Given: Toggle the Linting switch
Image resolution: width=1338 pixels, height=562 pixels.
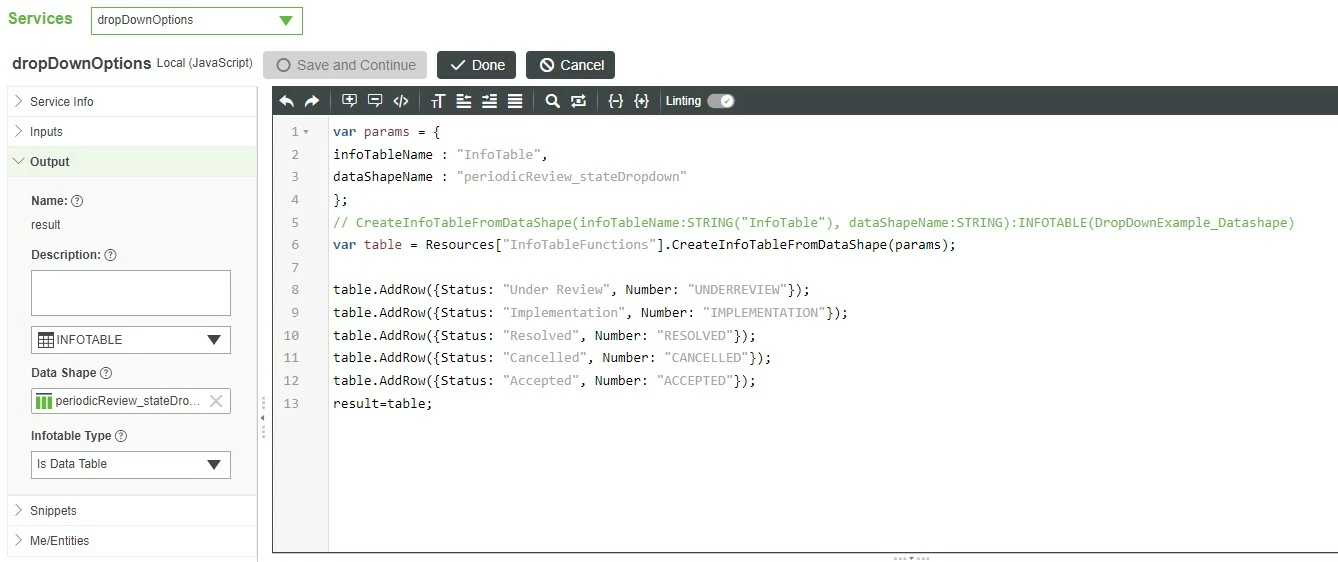Looking at the screenshot, I should pos(721,101).
